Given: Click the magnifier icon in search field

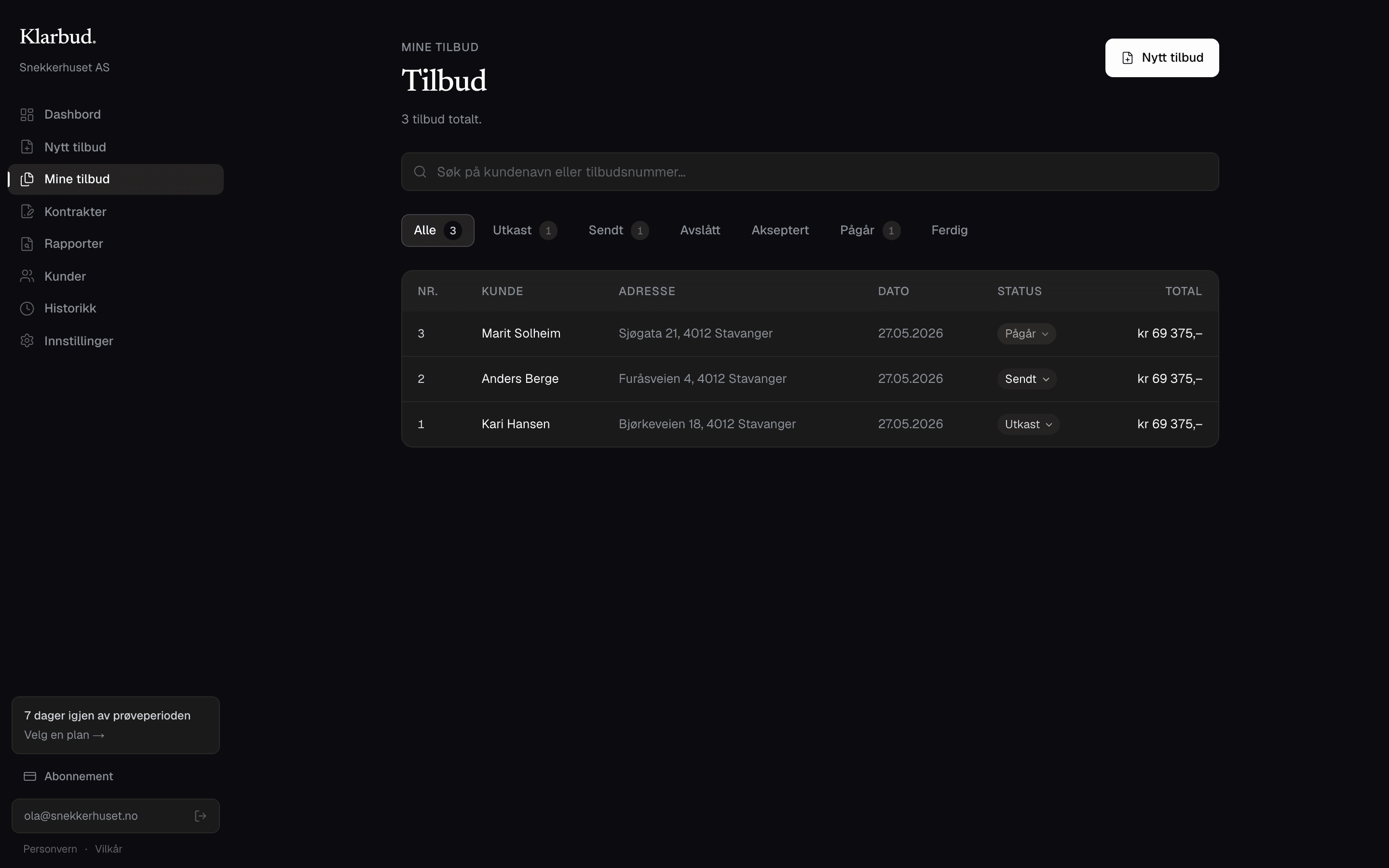Looking at the screenshot, I should [420, 172].
